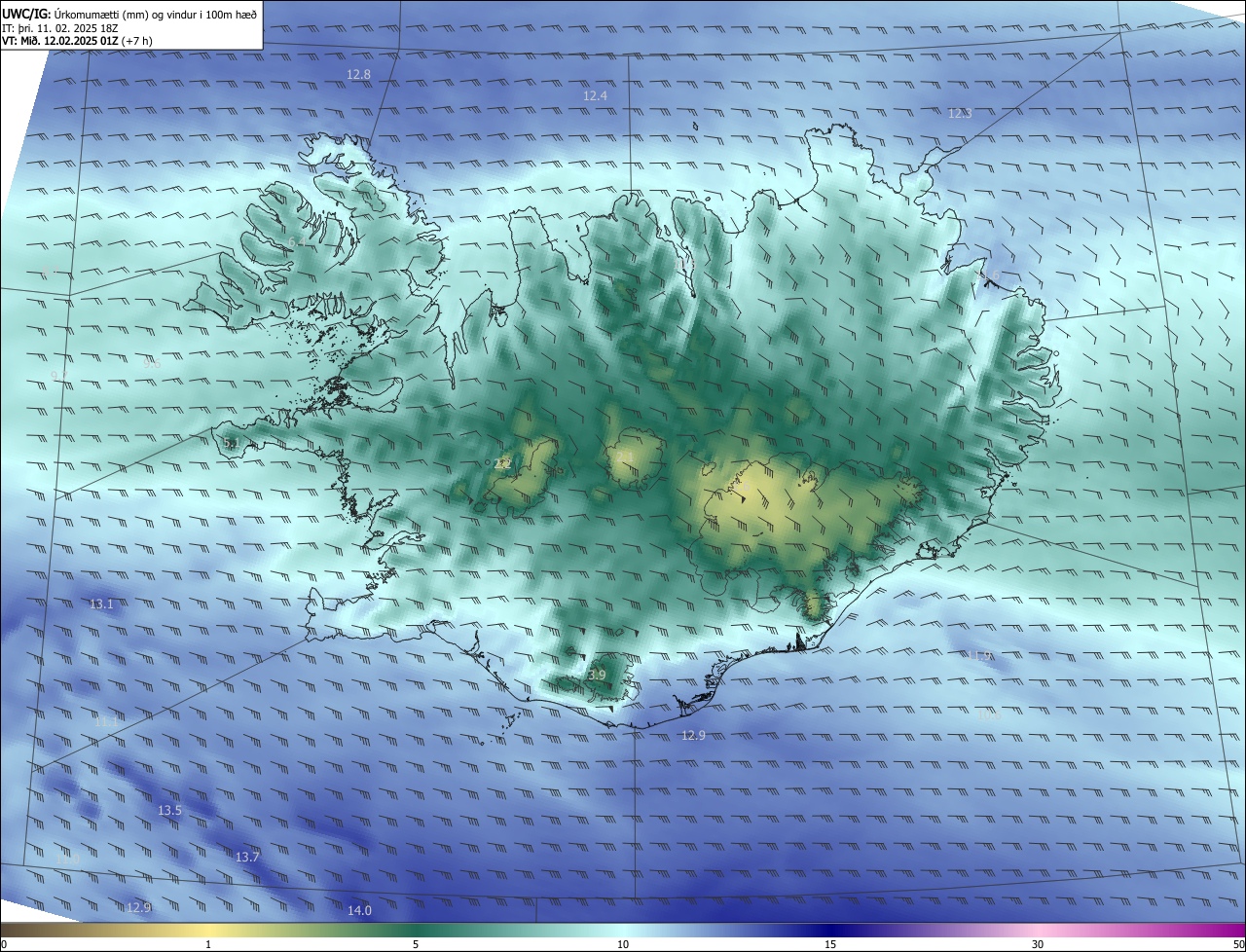This screenshot has width=1246, height=952.
Task: Click the initial time line 'IT: þri. 11. 02. 2025 18Z'
Action: pos(60,27)
